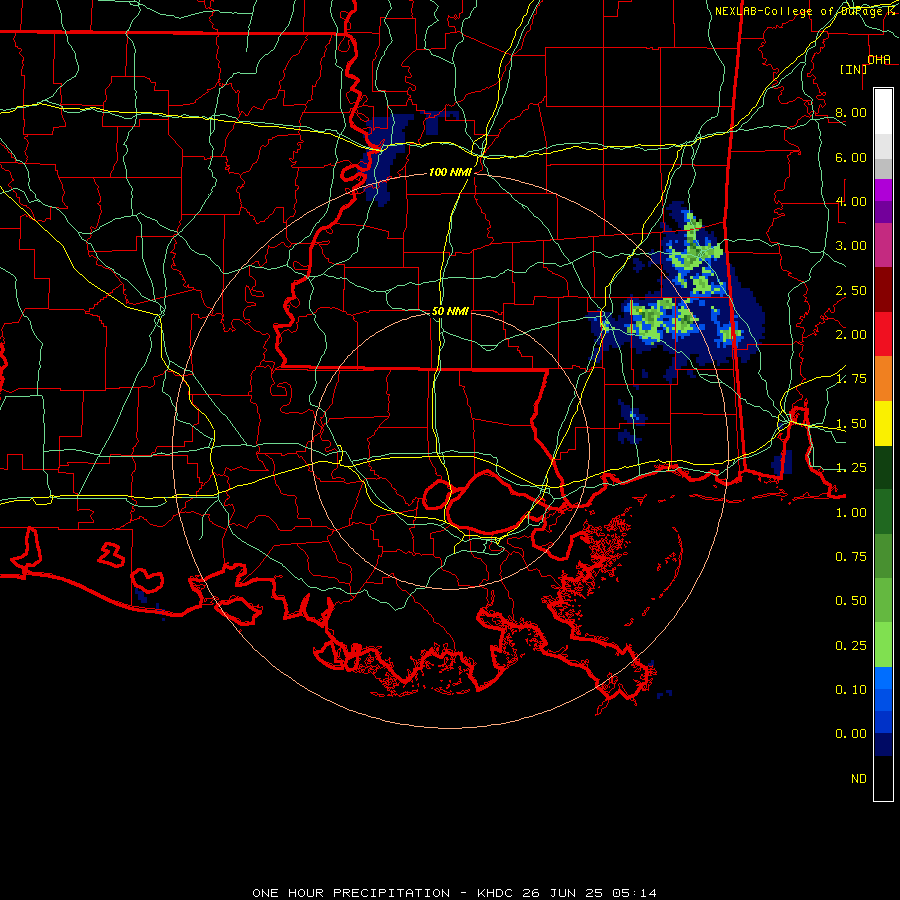Click the light green swatch beside 0.25
900x900 pixels.
[x=883, y=645]
